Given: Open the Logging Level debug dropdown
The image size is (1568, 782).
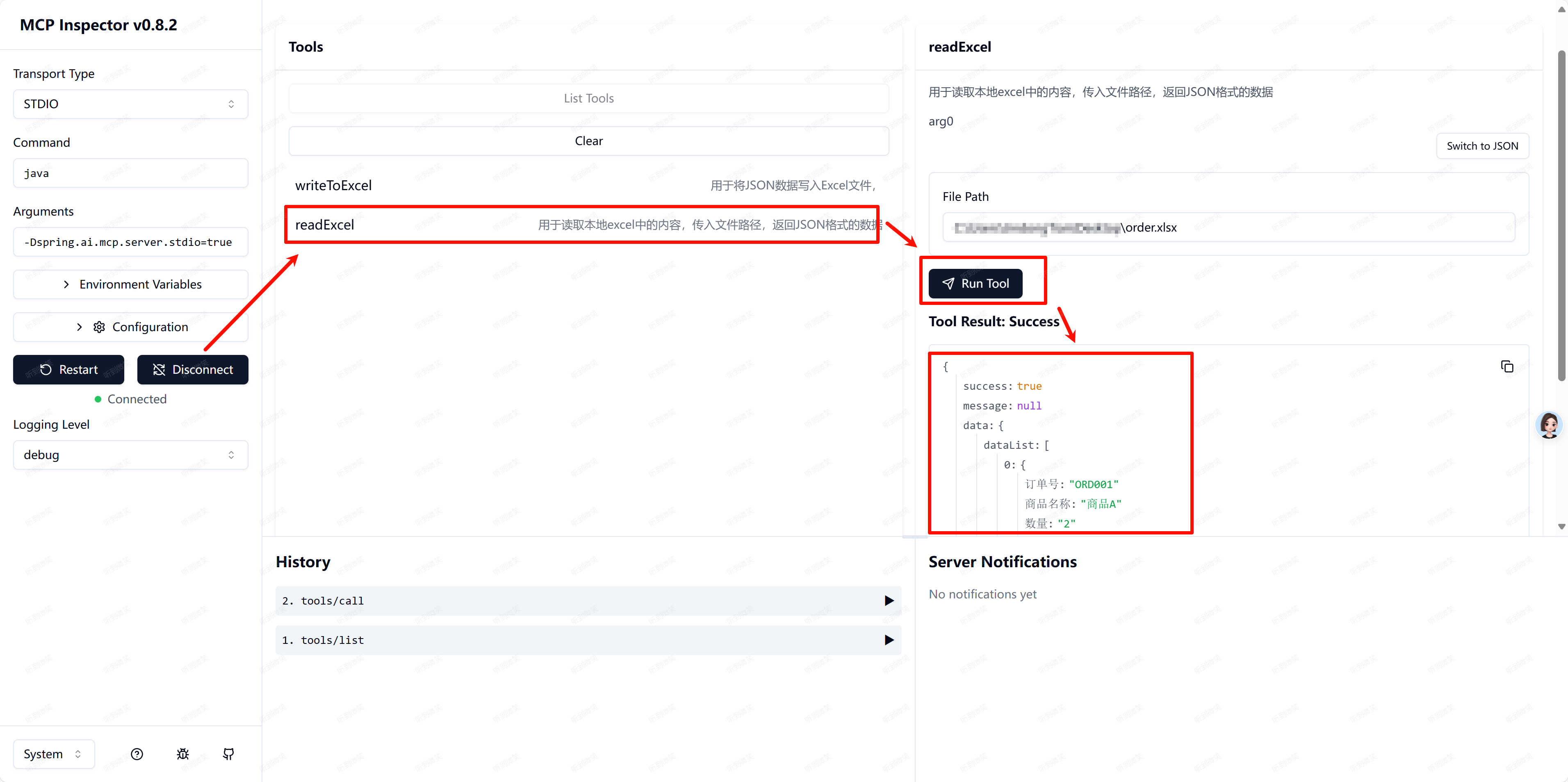Looking at the screenshot, I should (130, 455).
